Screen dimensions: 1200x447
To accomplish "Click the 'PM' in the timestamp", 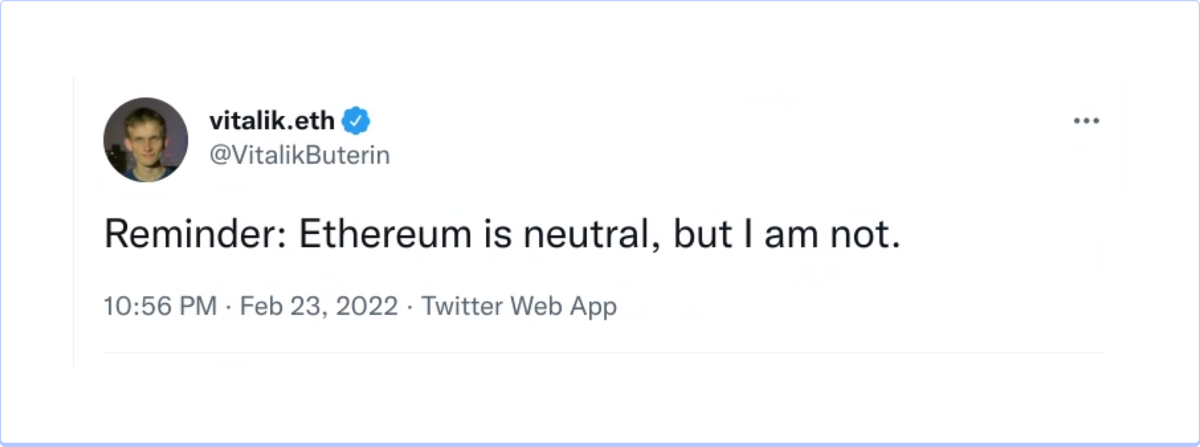I will 198,306.
